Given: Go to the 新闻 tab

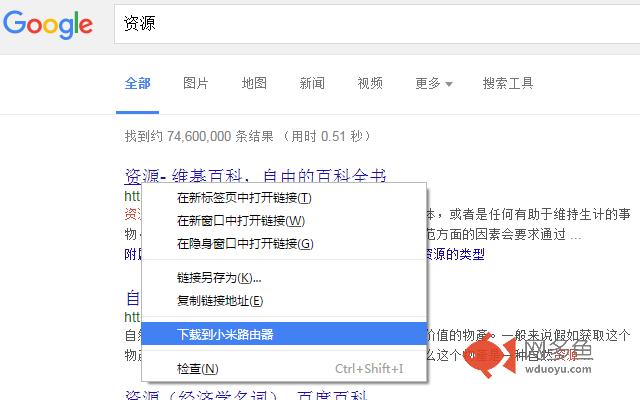Looking at the screenshot, I should 312,83.
